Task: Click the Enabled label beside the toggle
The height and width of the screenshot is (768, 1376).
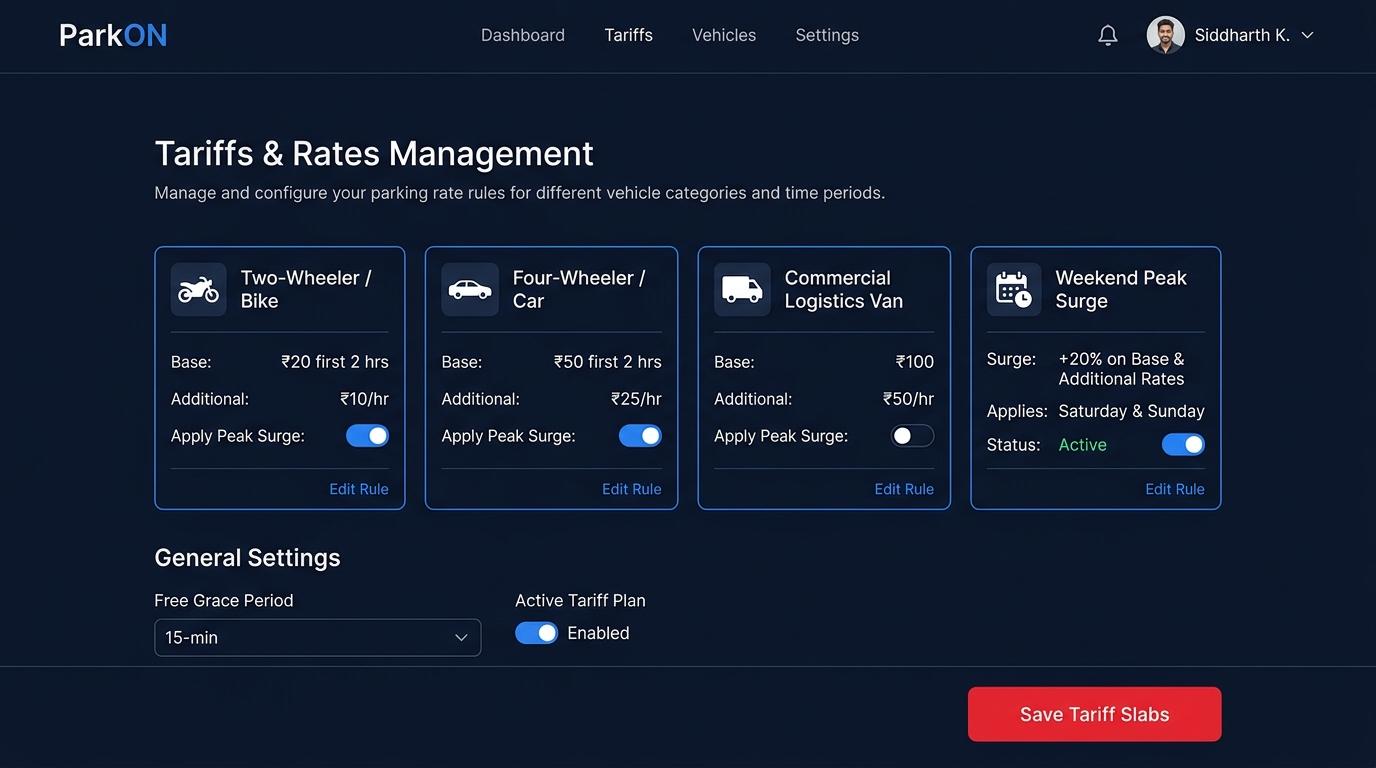Action: point(598,633)
